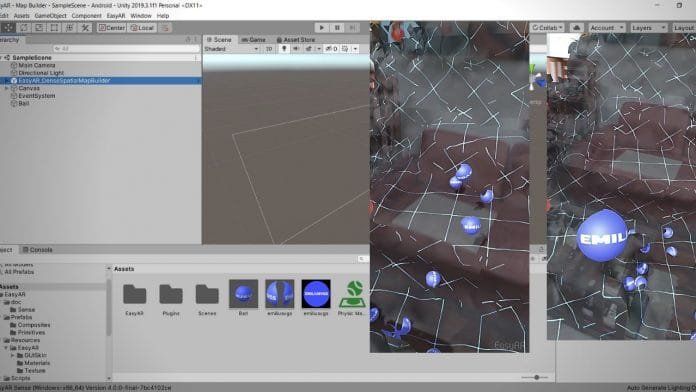Image resolution: width=696 pixels, height=392 pixels.
Task: Expand the GUISkin folder arrow
Action: 12,356
